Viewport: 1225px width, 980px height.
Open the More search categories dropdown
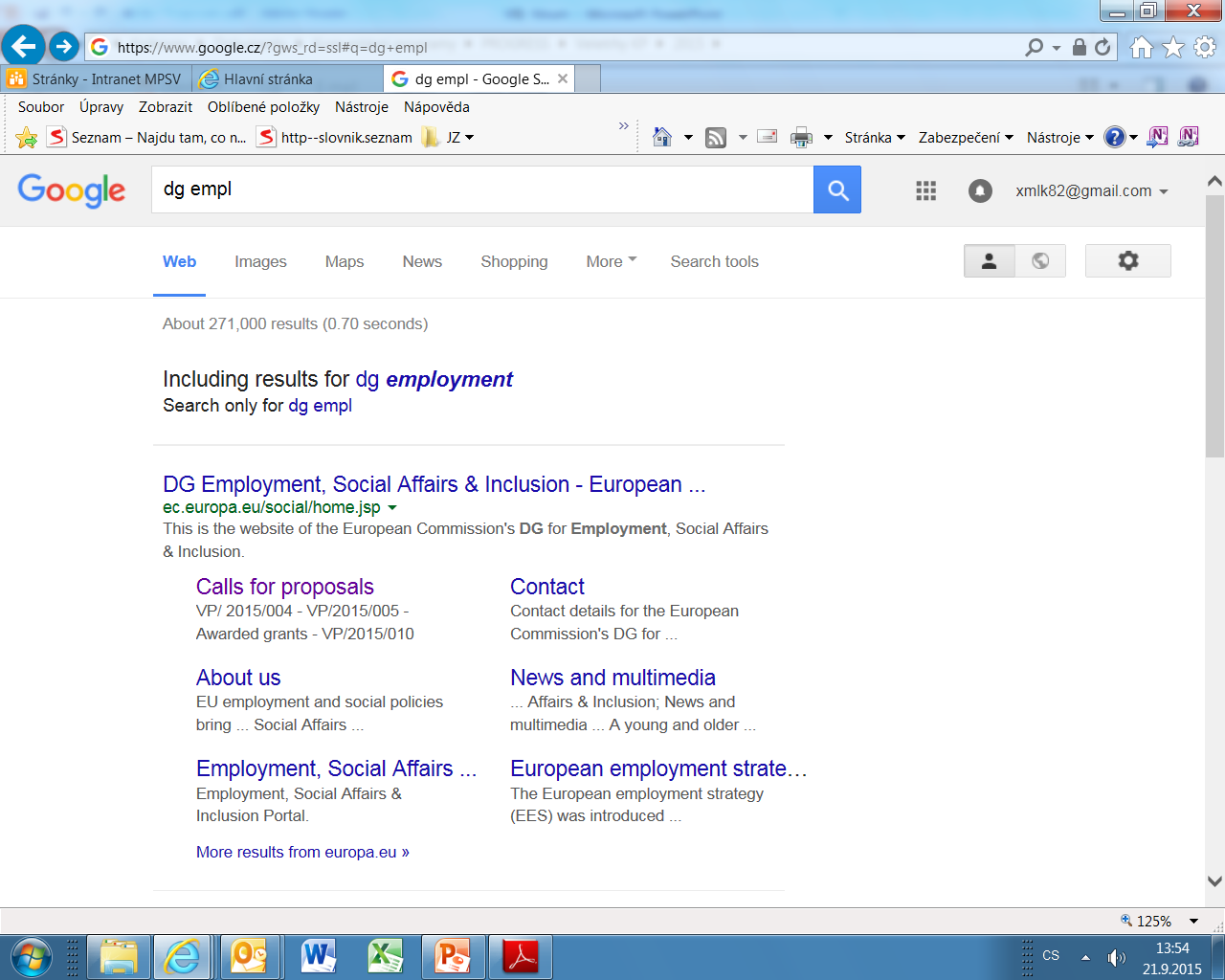pos(612,261)
